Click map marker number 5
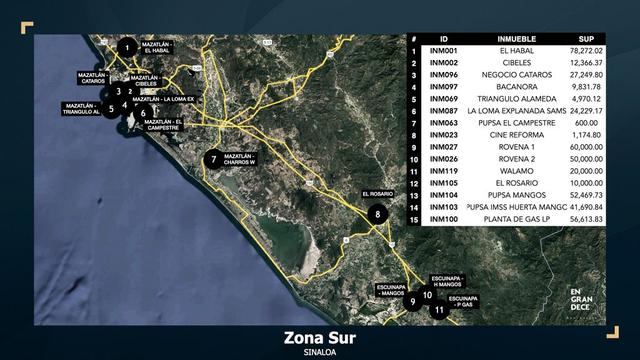The height and width of the screenshot is (360, 640). pyautogui.click(x=111, y=109)
